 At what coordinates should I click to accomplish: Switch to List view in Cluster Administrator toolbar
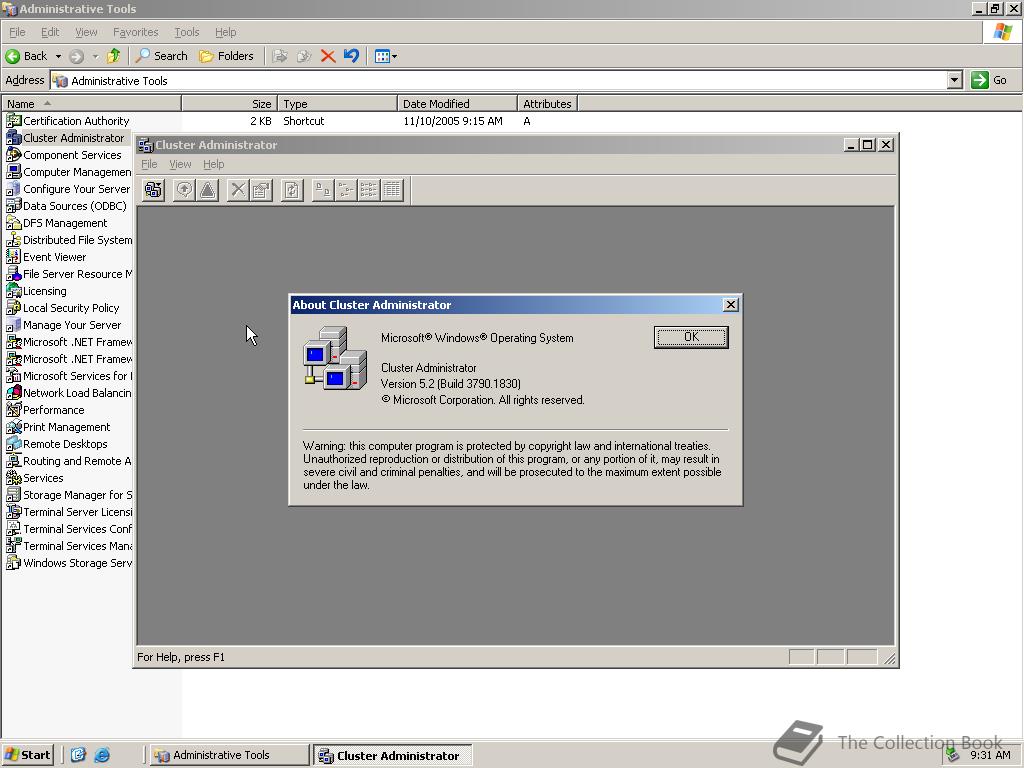click(368, 190)
